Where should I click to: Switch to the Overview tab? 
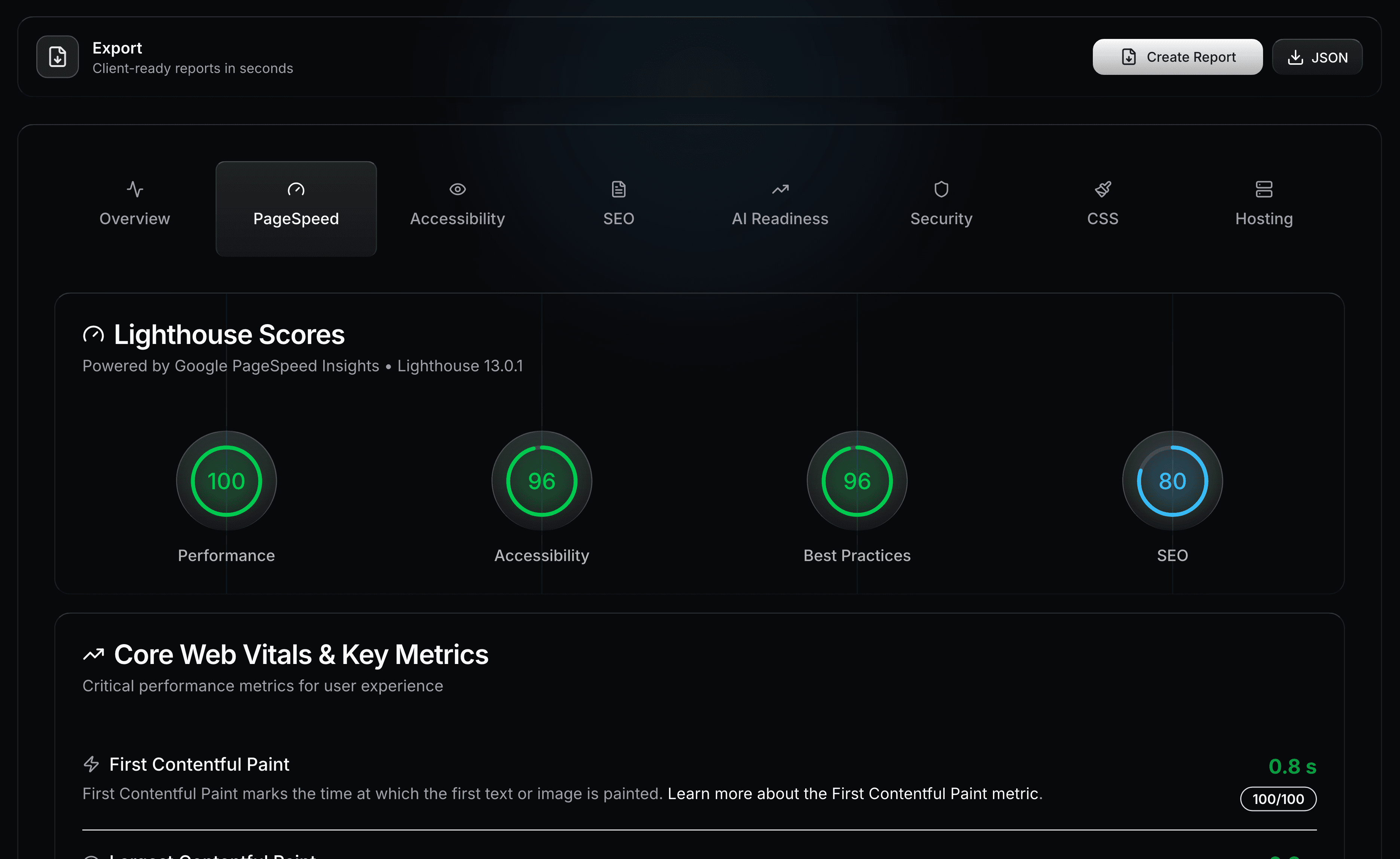point(135,208)
